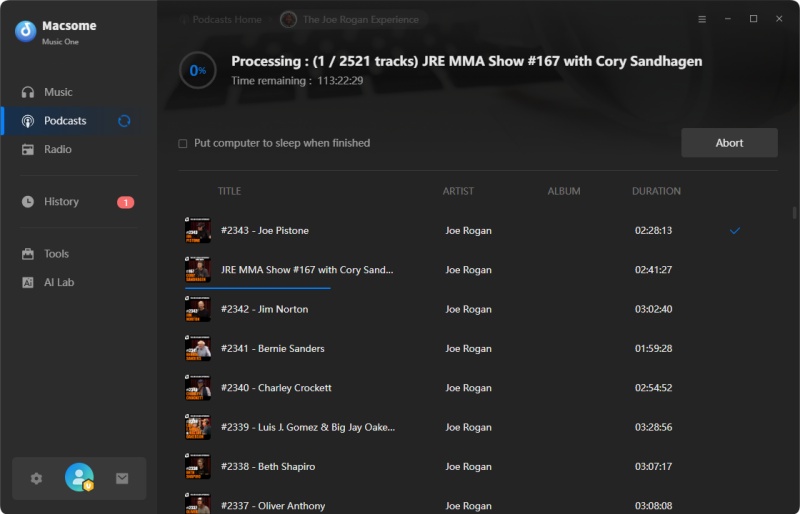Click the DURATION column header
The height and width of the screenshot is (514, 800).
[656, 191]
